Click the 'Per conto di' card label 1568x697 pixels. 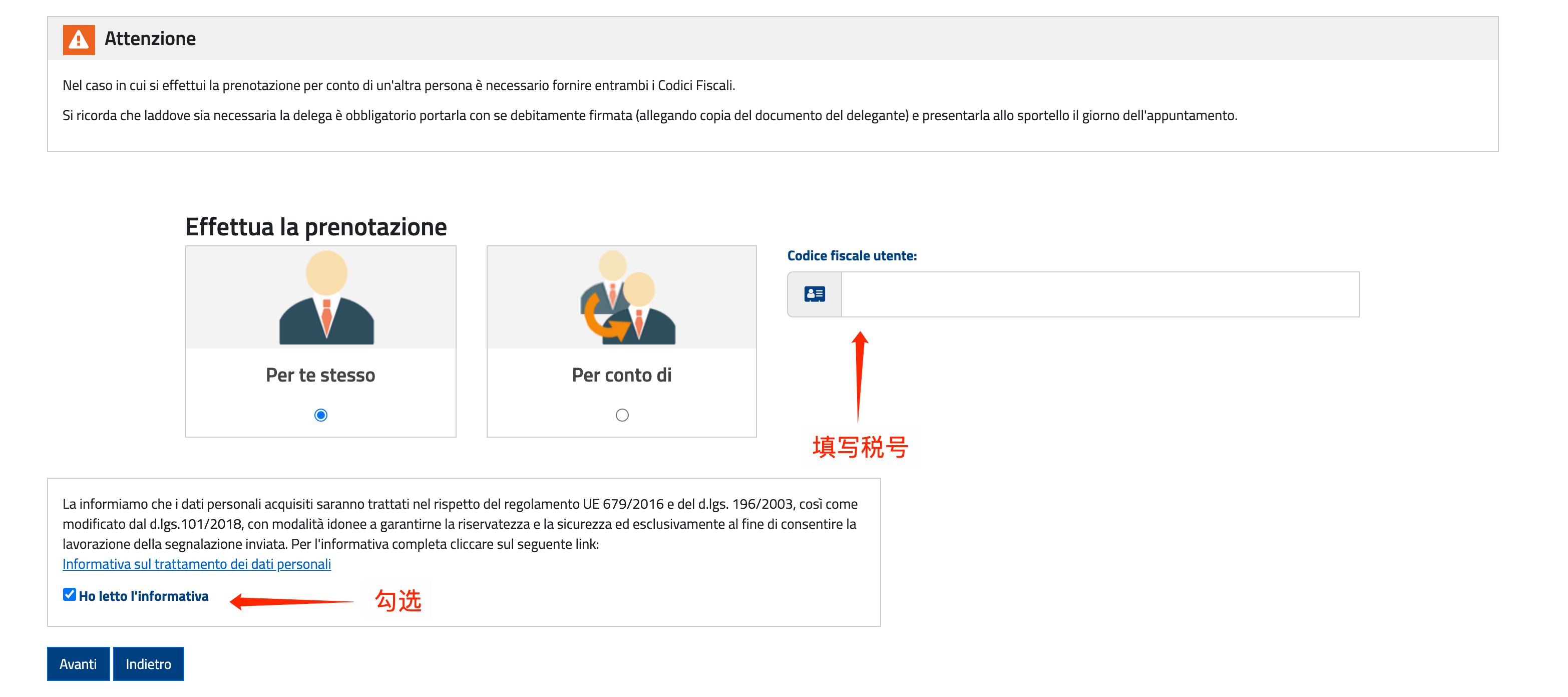click(x=622, y=375)
